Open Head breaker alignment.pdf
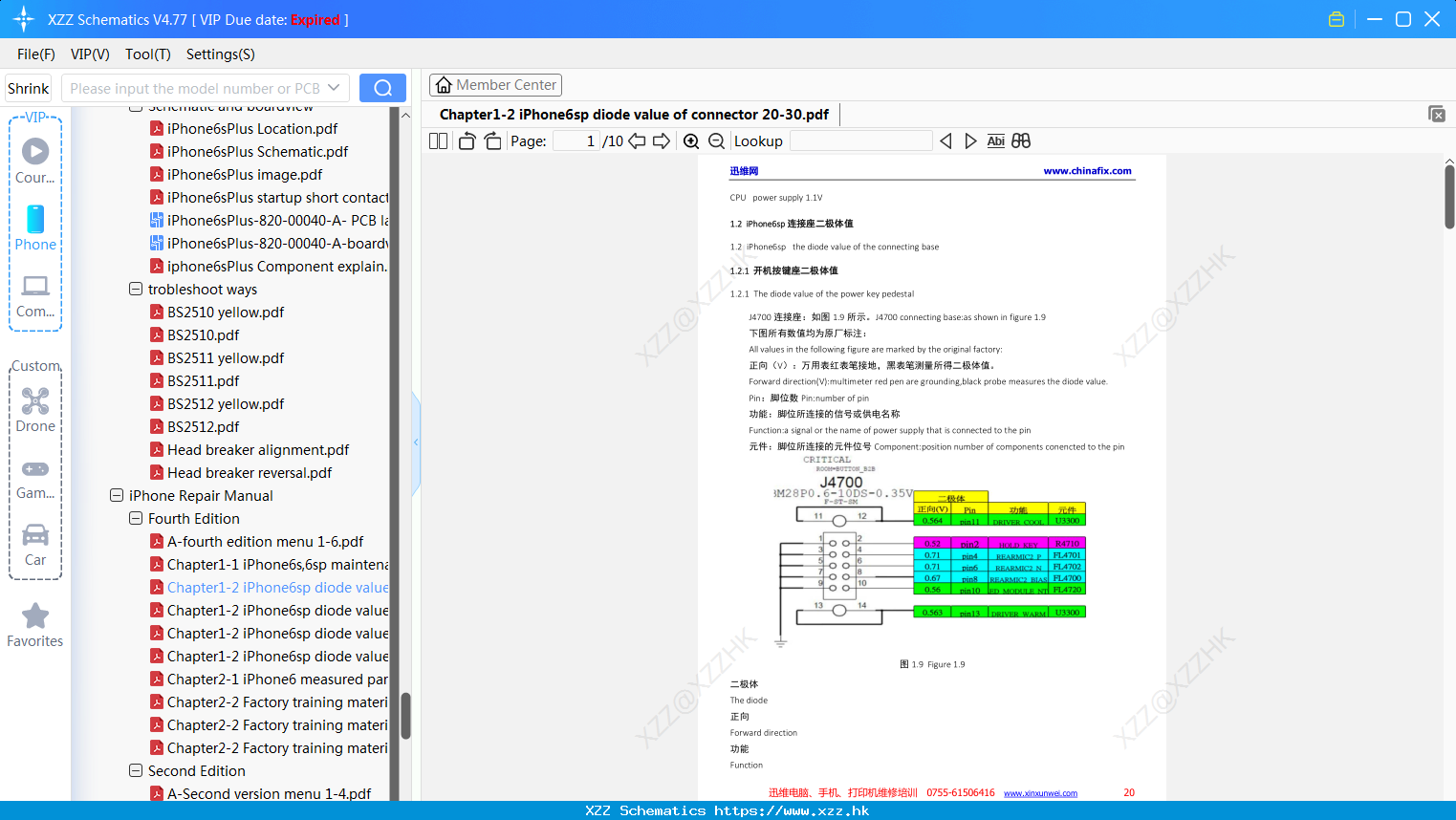This screenshot has height=820, width=1456. [x=258, y=449]
